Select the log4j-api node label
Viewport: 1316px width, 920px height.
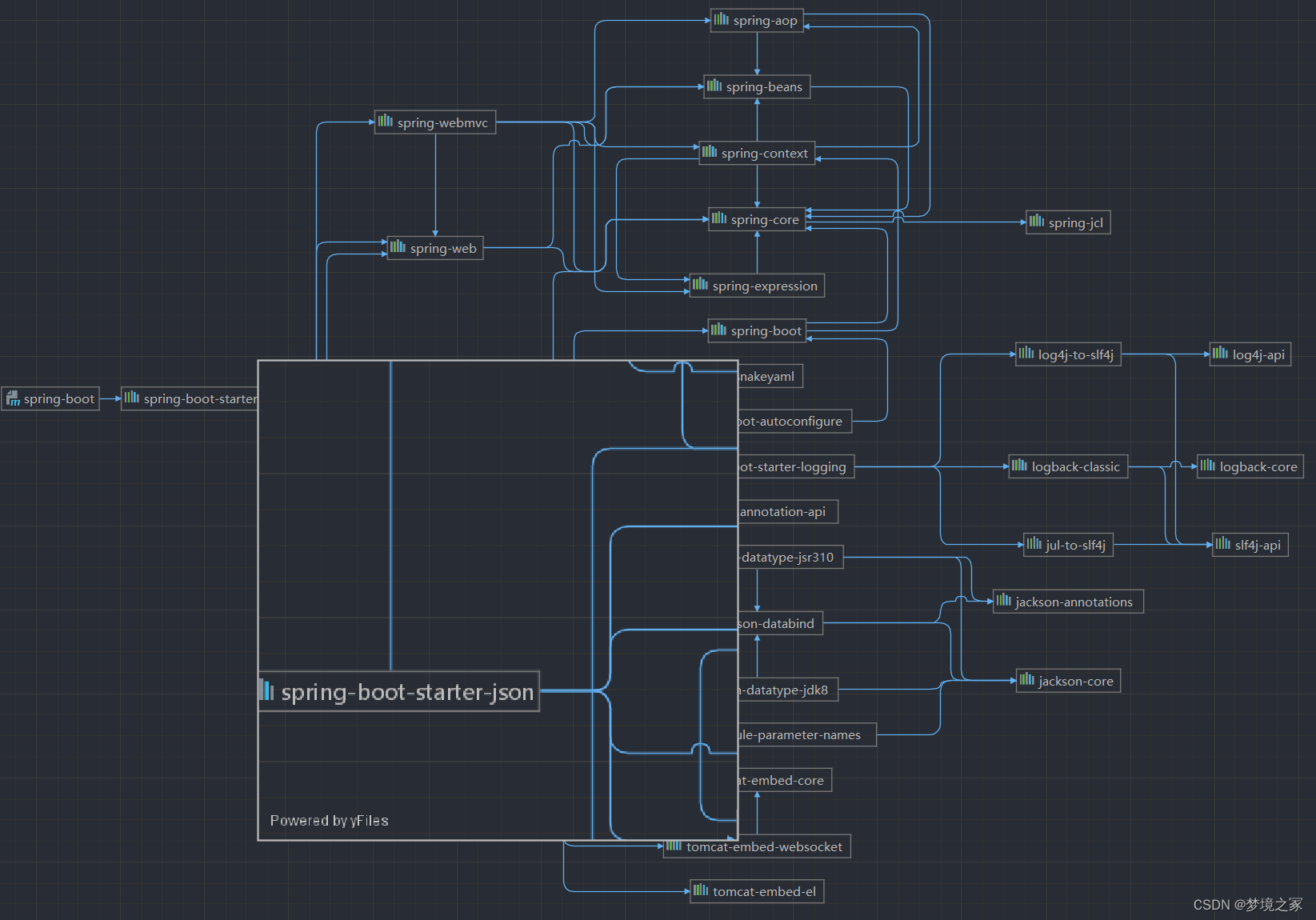coord(1258,355)
